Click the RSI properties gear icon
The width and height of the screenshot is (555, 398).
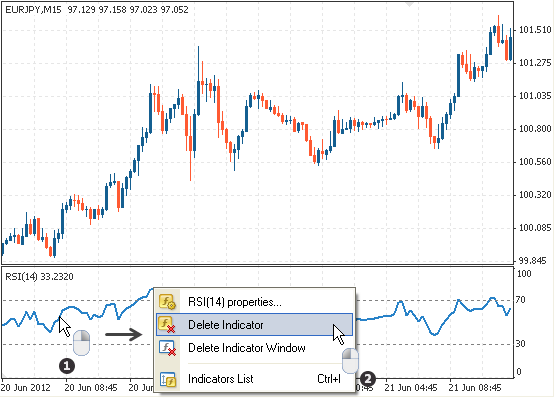167,302
